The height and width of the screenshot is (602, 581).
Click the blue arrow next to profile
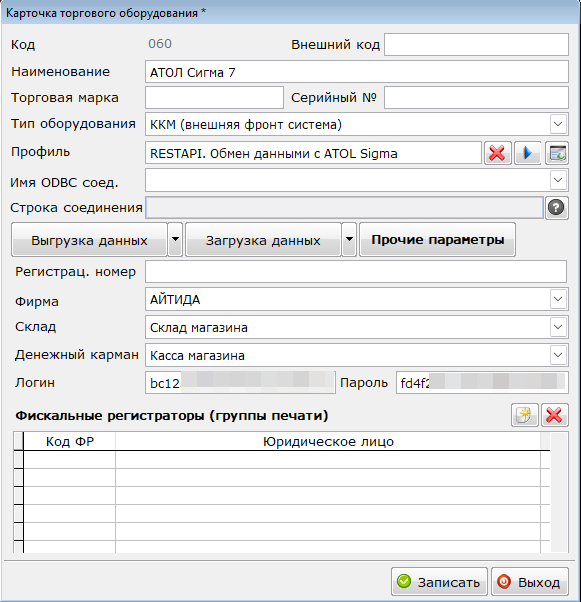(527, 153)
